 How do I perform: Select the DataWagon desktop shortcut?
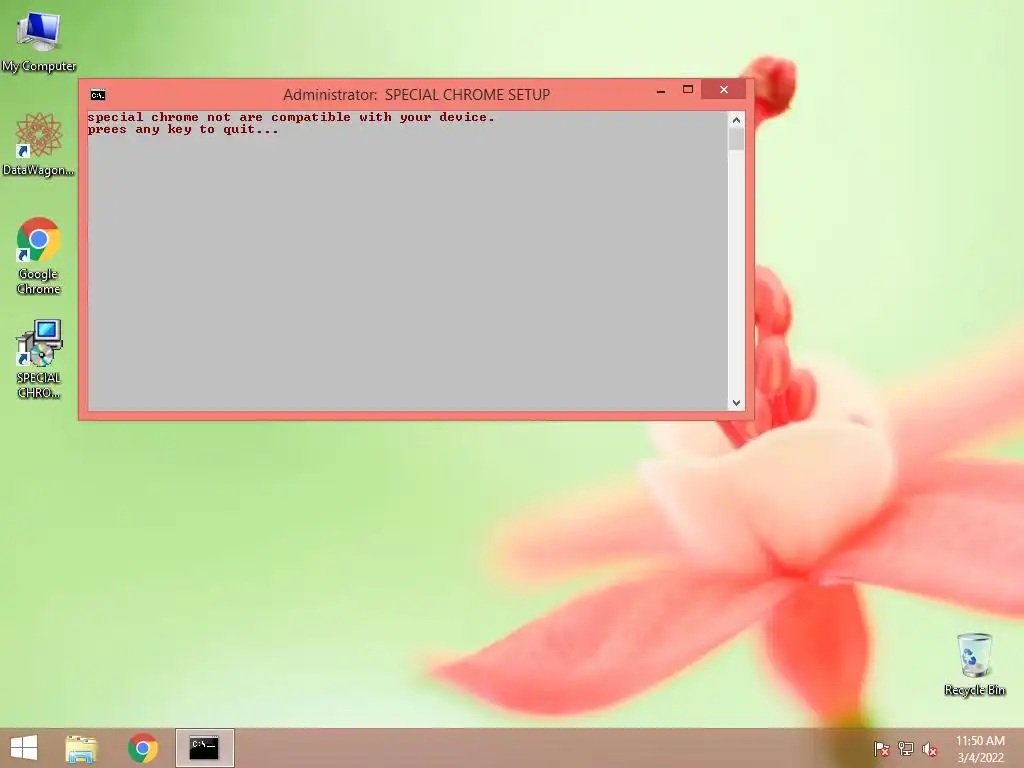click(x=39, y=144)
